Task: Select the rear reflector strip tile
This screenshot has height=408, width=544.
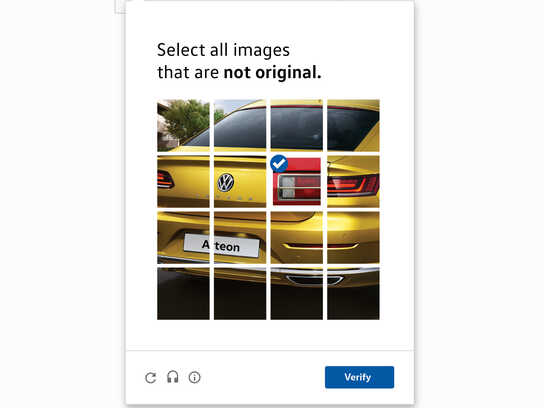Action: (x=297, y=238)
